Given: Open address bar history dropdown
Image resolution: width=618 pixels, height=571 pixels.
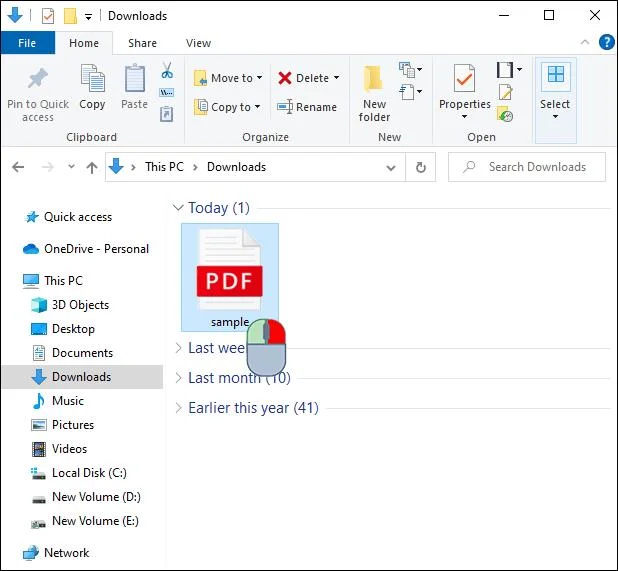Looking at the screenshot, I should (x=391, y=167).
